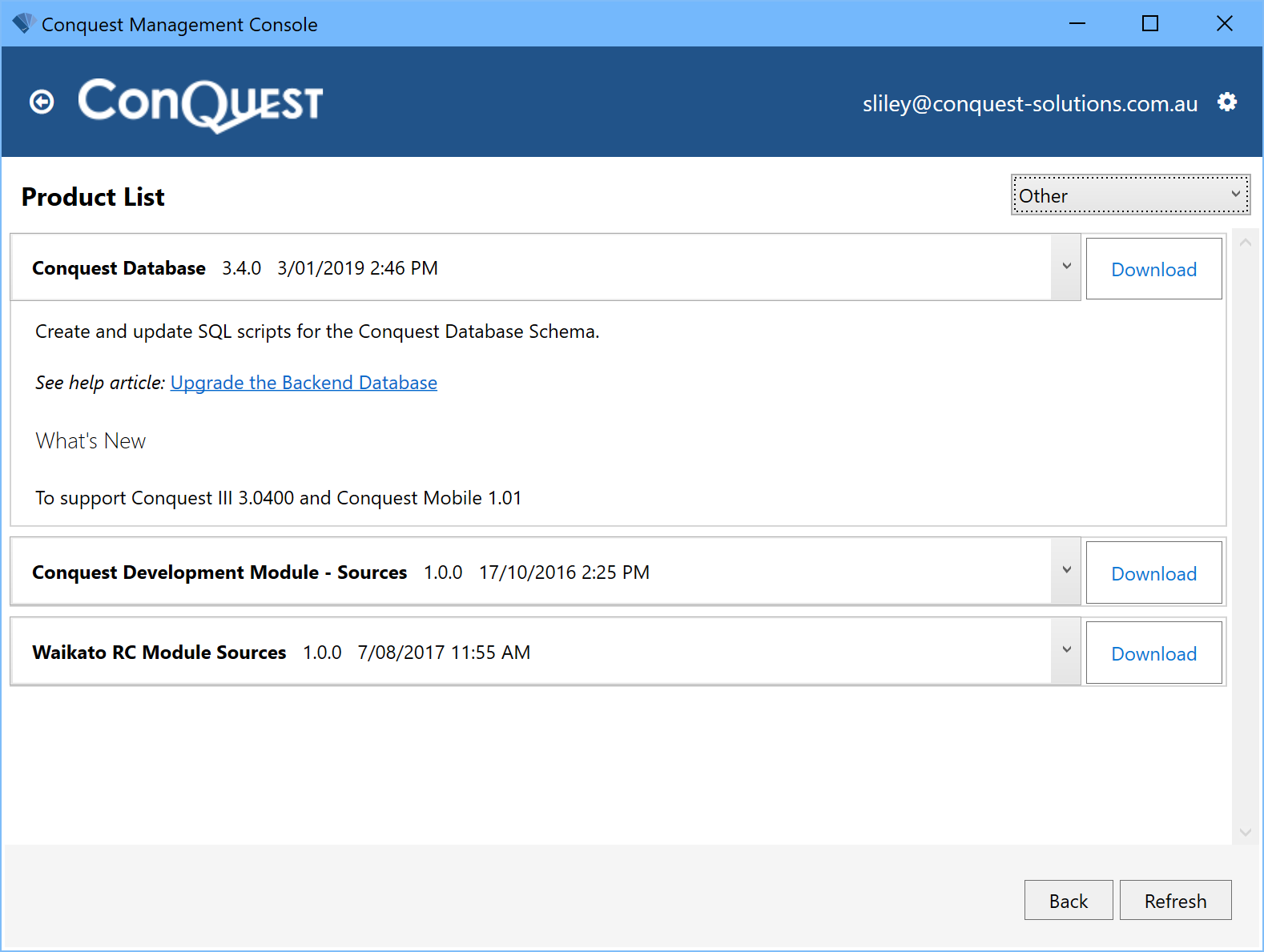
Task: Collapse the Conquest Database entry chevron
Action: tap(1066, 267)
